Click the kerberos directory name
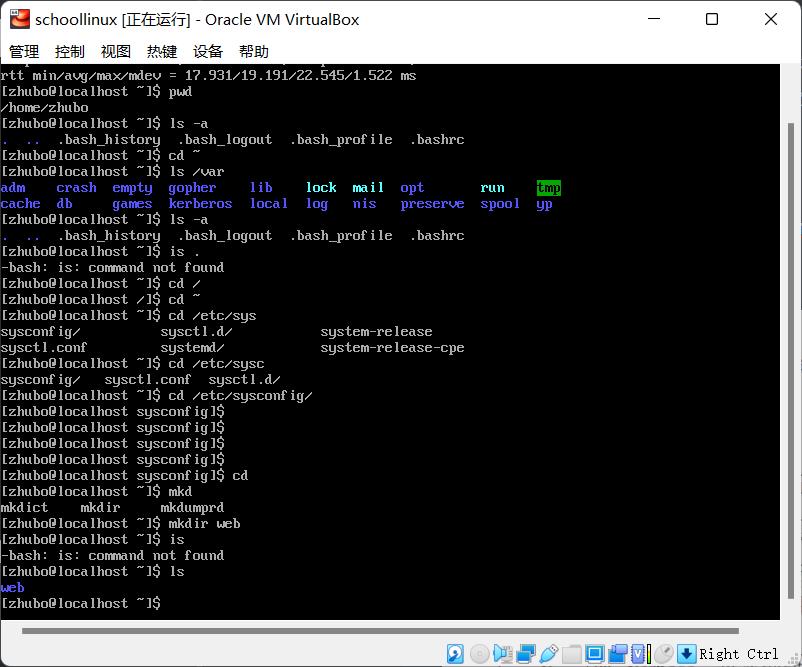 pos(200,204)
